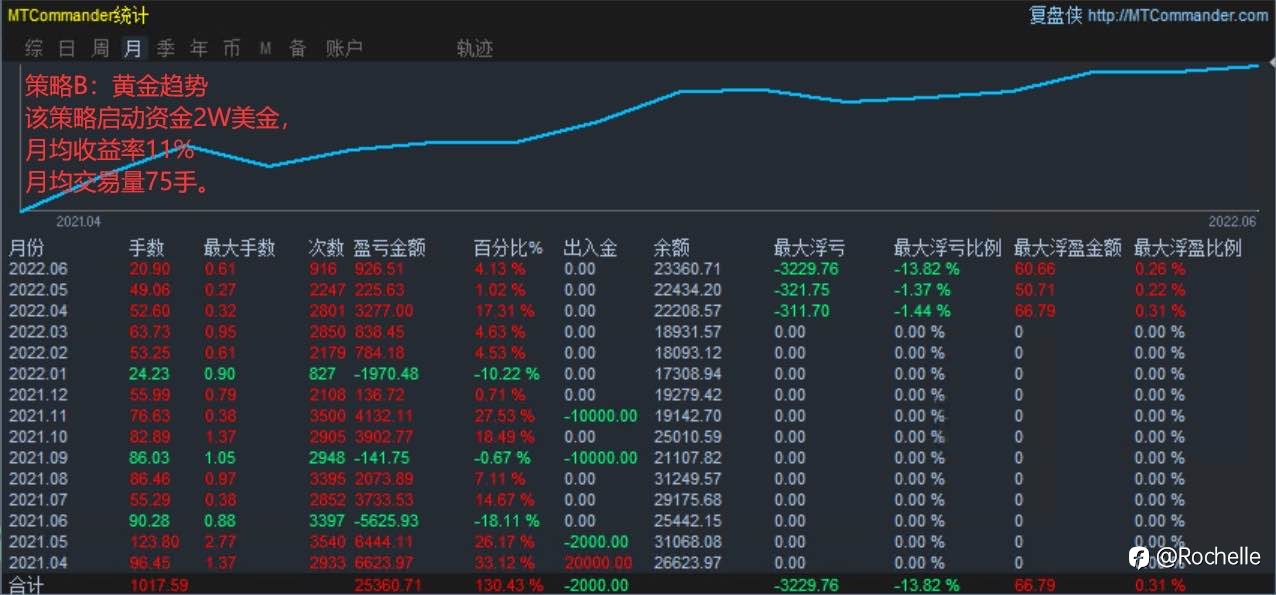Click the 130.43 % total percentage cell
1276x595 pixels.
pyautogui.click(x=508, y=585)
